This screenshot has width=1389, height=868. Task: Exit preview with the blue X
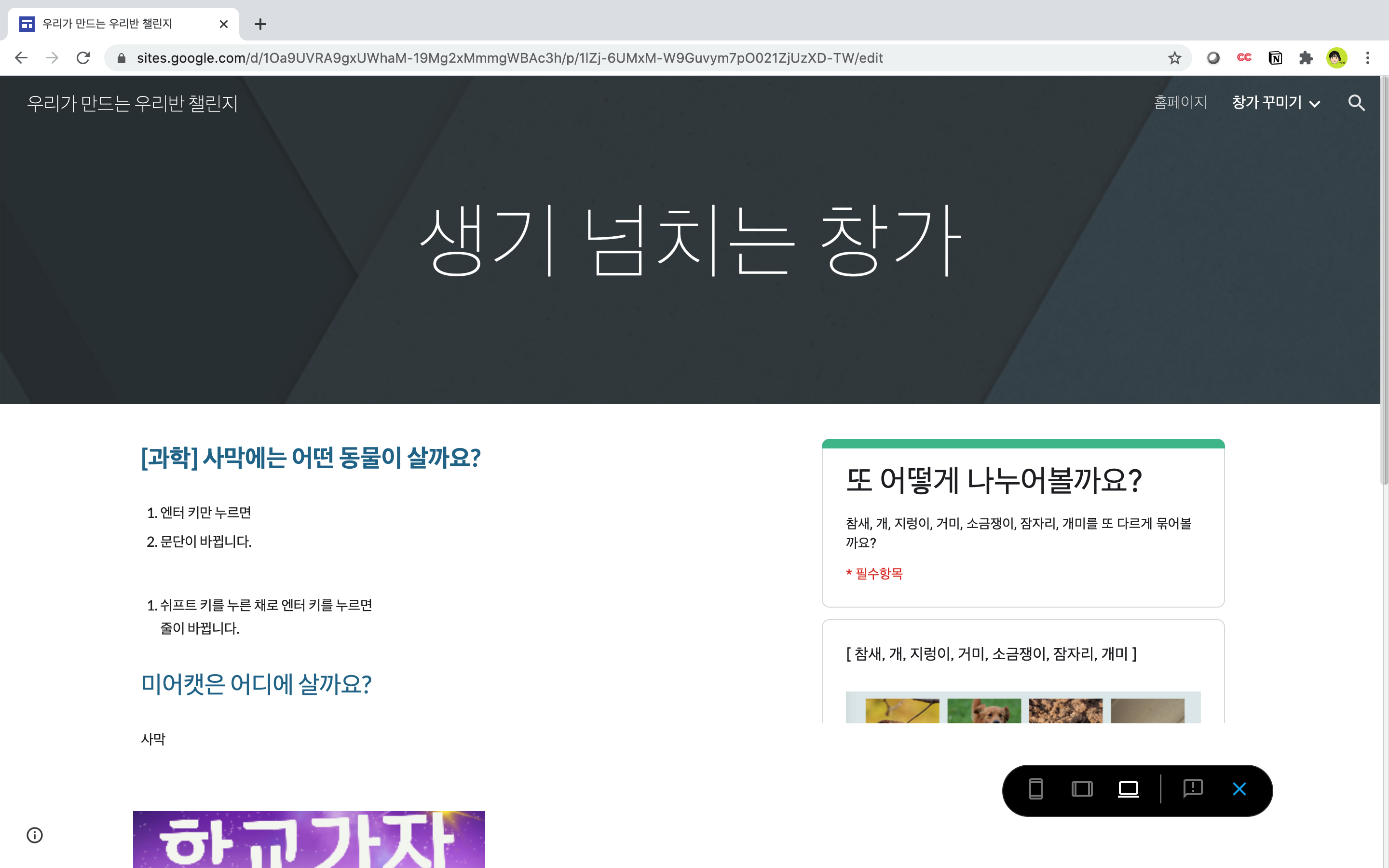point(1239,789)
